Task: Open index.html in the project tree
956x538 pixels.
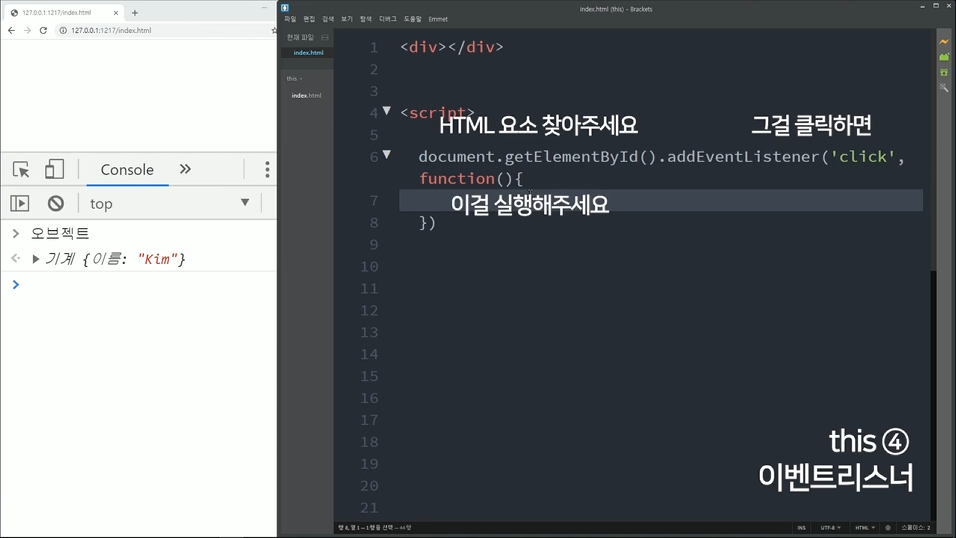Action: 306,95
